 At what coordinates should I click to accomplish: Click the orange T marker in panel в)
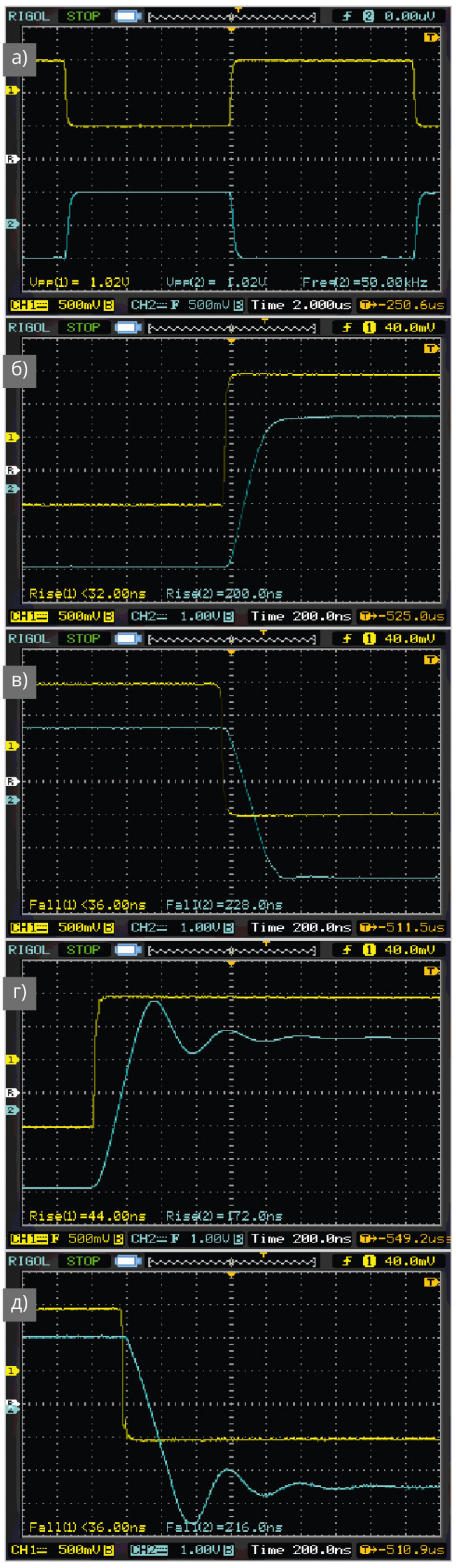(x=431, y=660)
